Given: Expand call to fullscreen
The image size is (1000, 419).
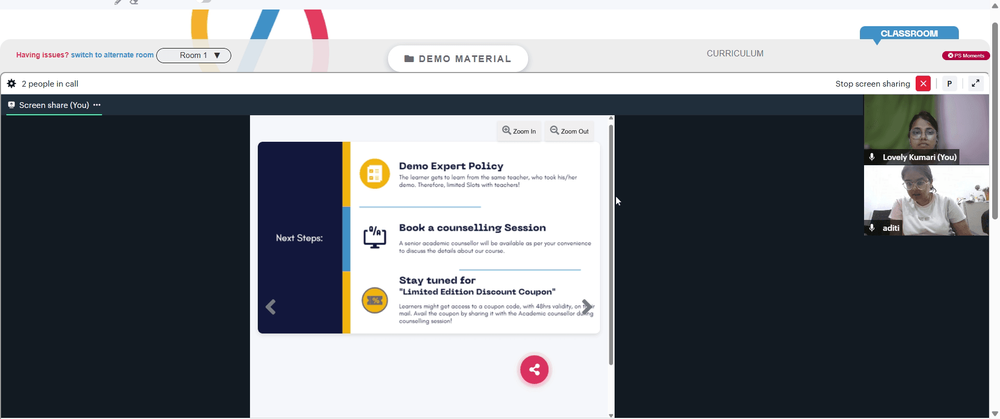Looking at the screenshot, I should [x=975, y=84].
